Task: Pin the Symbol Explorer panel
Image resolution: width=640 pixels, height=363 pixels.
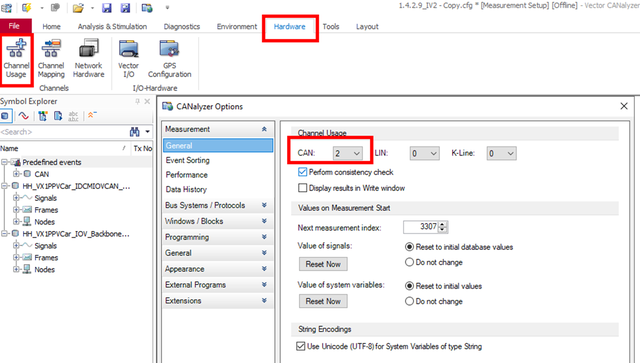Action: pyautogui.click(x=138, y=101)
